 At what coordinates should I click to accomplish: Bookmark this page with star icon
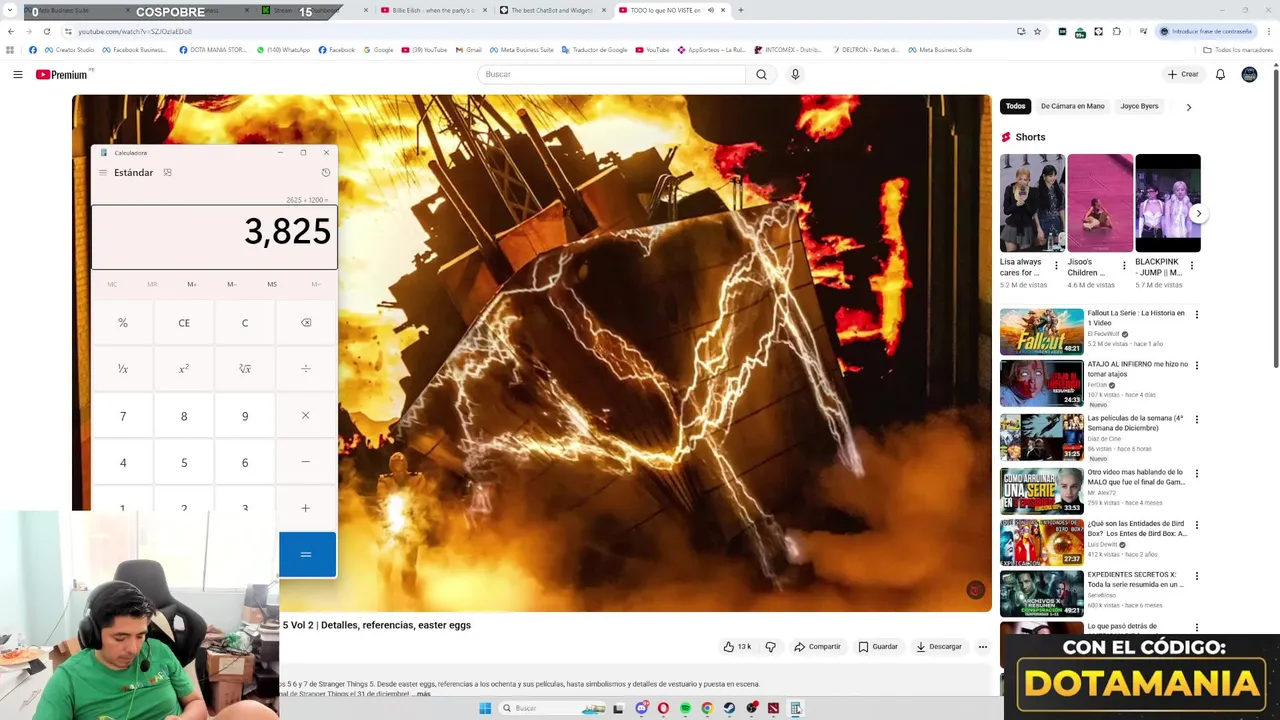pos(1037,31)
